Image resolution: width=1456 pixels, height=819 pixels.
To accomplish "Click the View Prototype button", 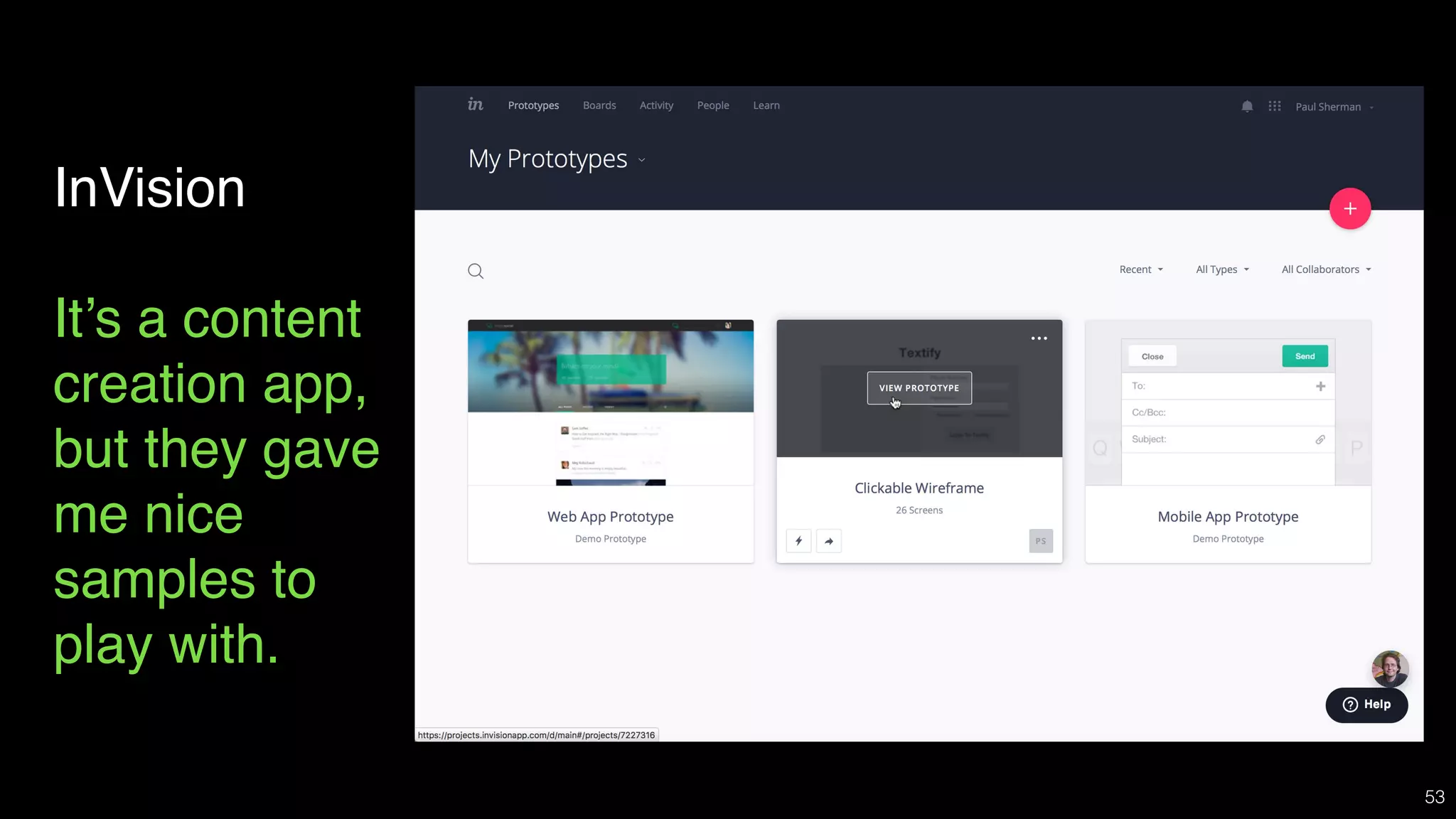I will tap(919, 388).
